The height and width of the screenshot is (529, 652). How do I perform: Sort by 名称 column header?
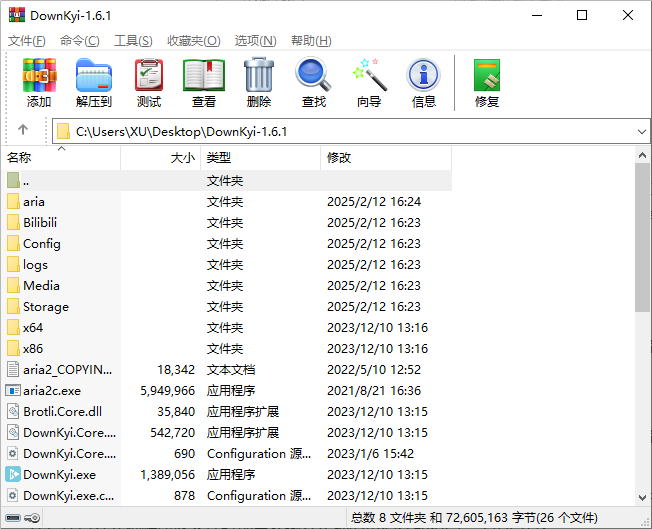pyautogui.click(x=61, y=158)
